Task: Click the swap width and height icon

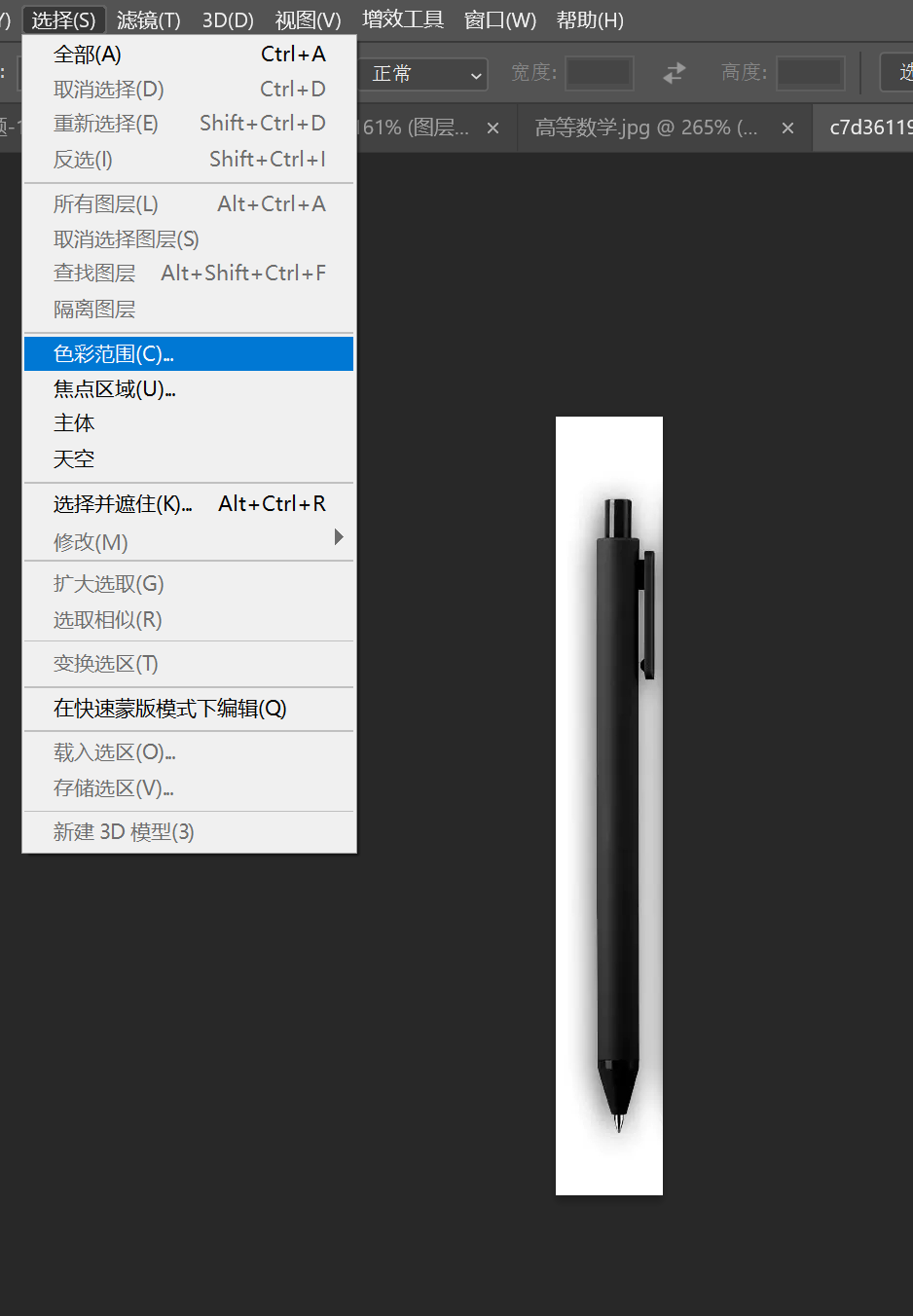Action: pos(675,73)
